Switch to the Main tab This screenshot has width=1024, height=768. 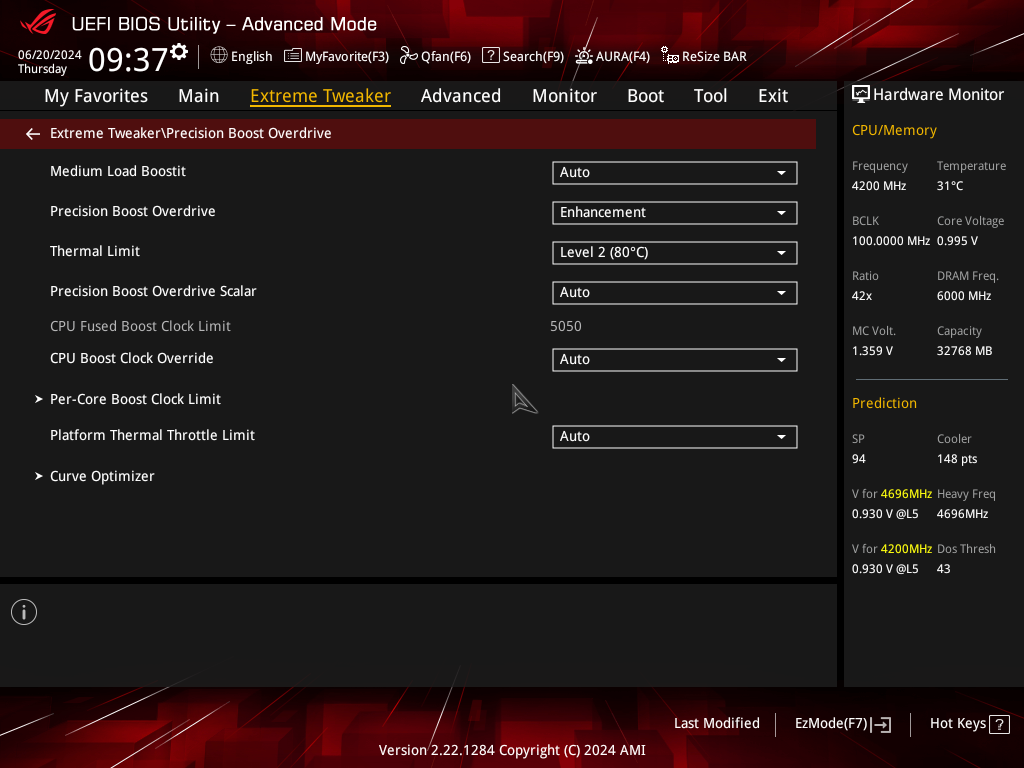pos(199,96)
